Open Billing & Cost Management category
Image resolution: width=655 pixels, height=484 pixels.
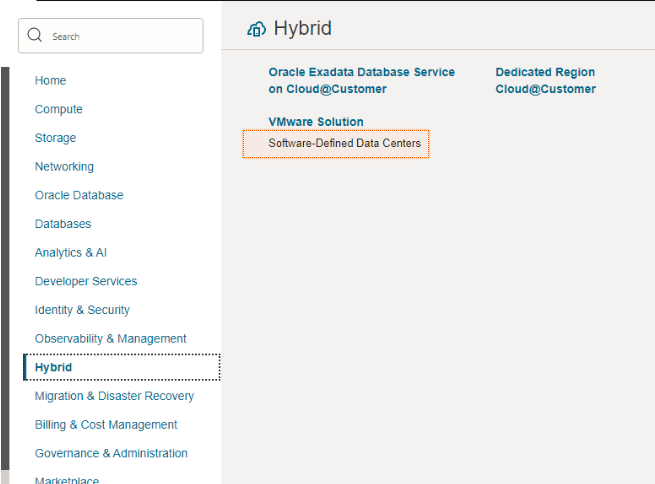pyautogui.click(x=106, y=425)
